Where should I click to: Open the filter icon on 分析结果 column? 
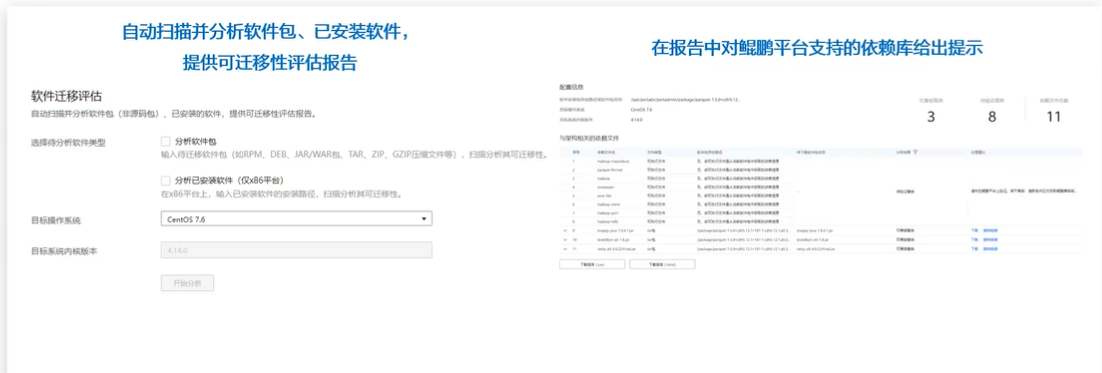[915, 152]
